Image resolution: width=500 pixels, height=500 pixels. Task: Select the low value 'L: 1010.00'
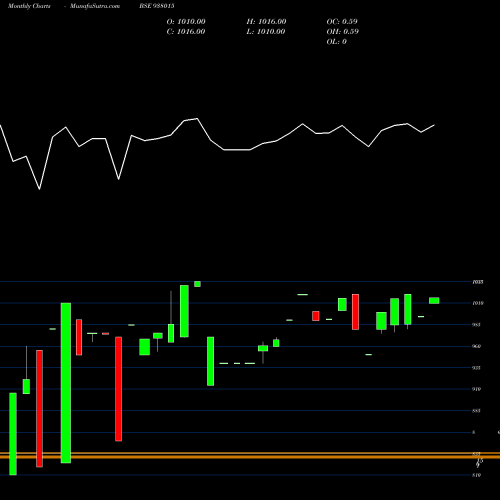click(x=266, y=32)
